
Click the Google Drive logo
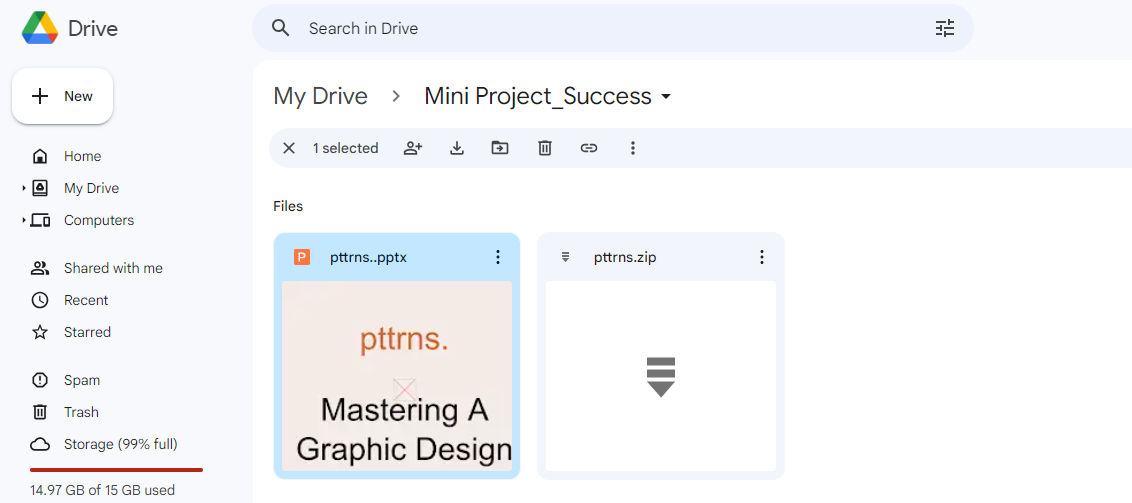click(x=40, y=29)
